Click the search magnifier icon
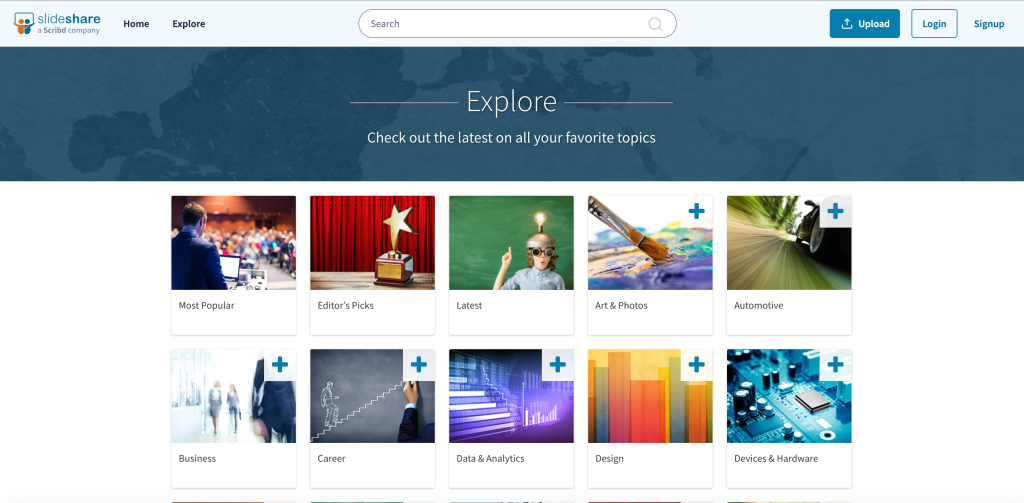Image resolution: width=1024 pixels, height=503 pixels. click(655, 24)
